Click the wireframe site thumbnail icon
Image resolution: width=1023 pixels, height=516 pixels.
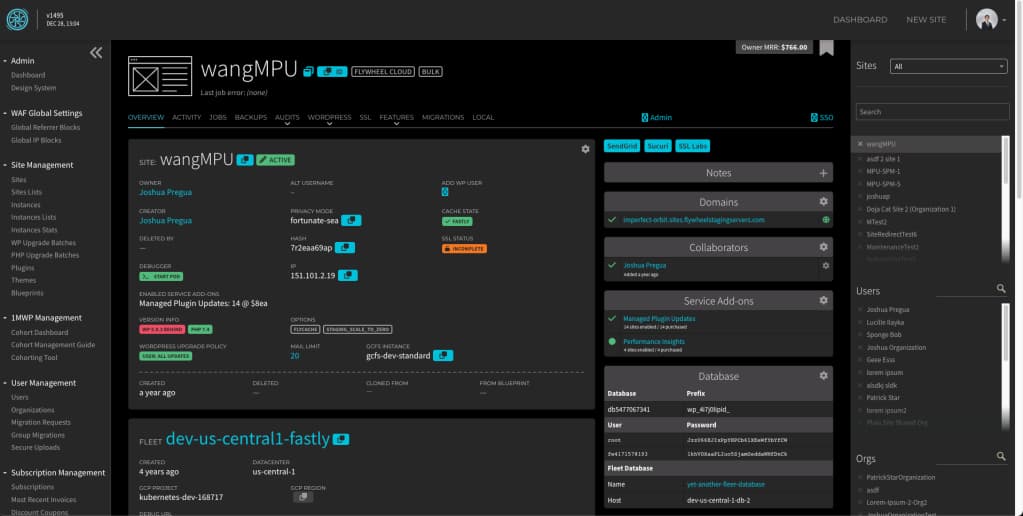coord(160,76)
